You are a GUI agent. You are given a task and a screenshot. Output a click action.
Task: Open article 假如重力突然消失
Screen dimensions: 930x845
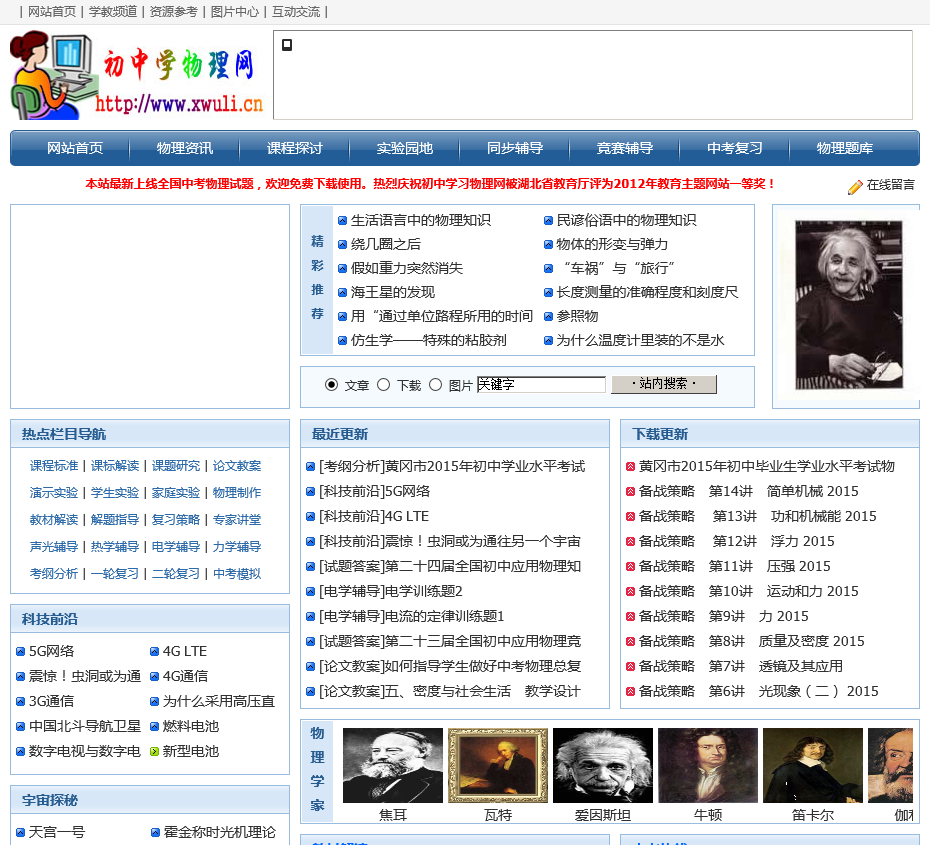tap(407, 268)
